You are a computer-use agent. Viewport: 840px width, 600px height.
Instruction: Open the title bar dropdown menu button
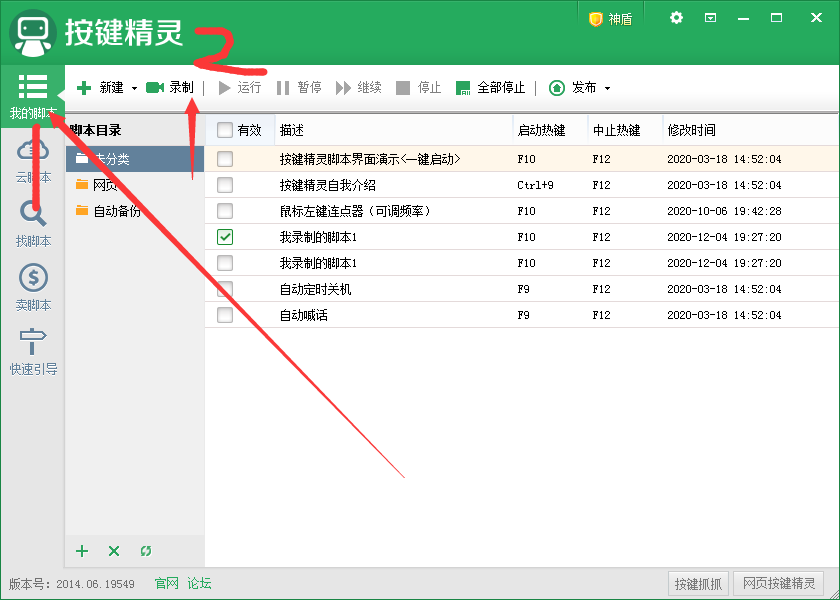[710, 18]
